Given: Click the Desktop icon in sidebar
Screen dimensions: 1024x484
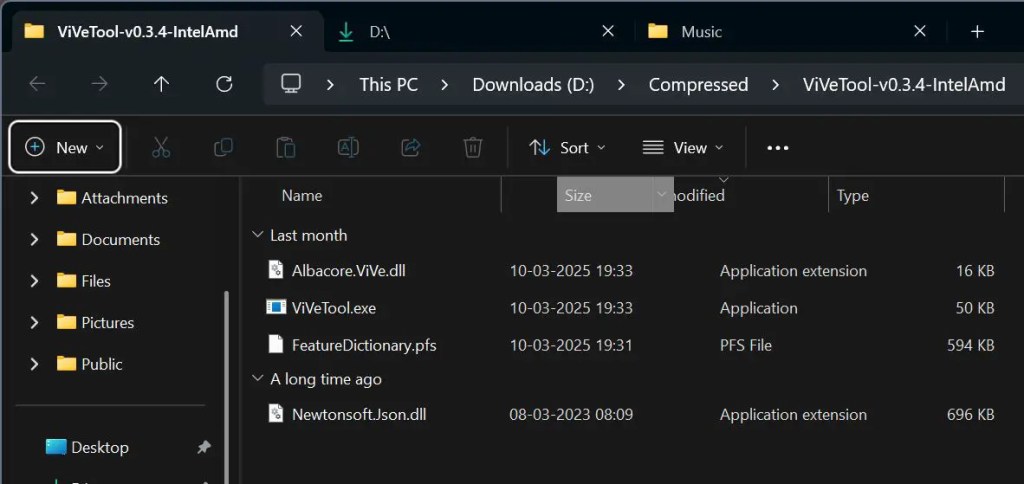Looking at the screenshot, I should pyautogui.click(x=56, y=447).
